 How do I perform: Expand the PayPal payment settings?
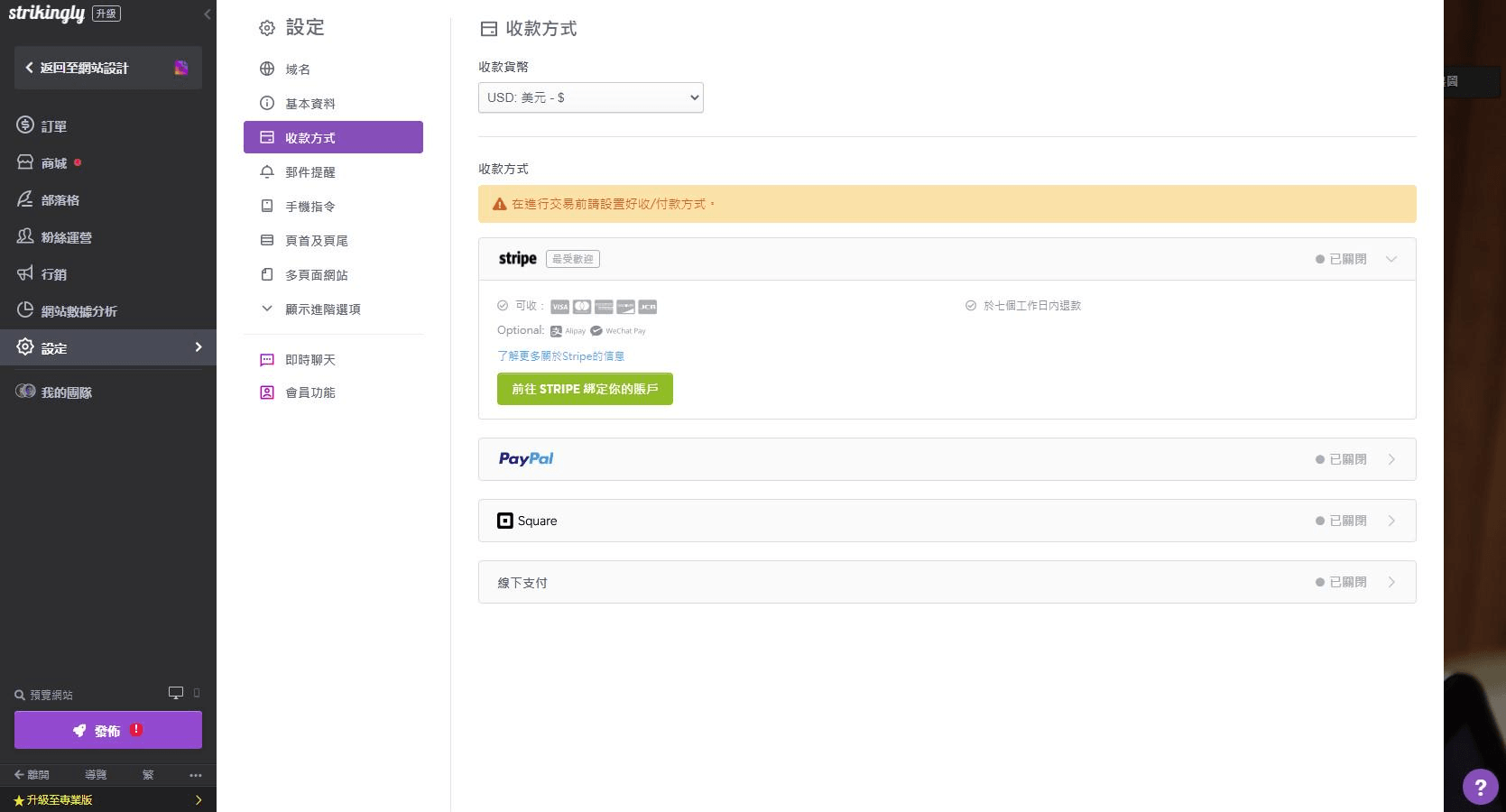[1391, 458]
